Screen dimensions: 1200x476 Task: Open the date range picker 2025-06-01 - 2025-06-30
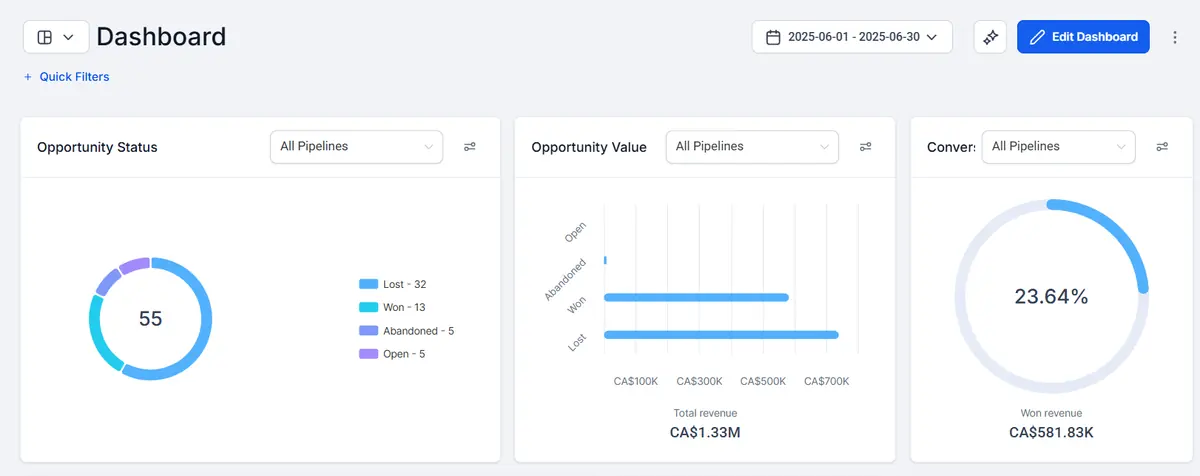tap(852, 37)
